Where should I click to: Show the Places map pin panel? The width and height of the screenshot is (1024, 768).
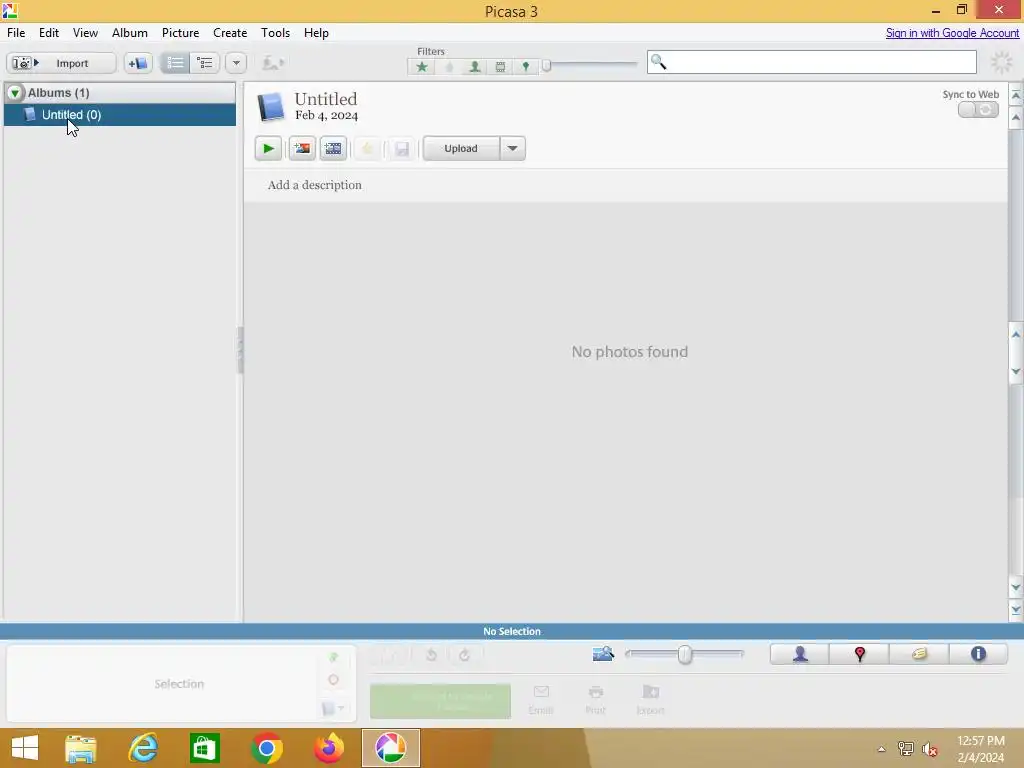(859, 654)
